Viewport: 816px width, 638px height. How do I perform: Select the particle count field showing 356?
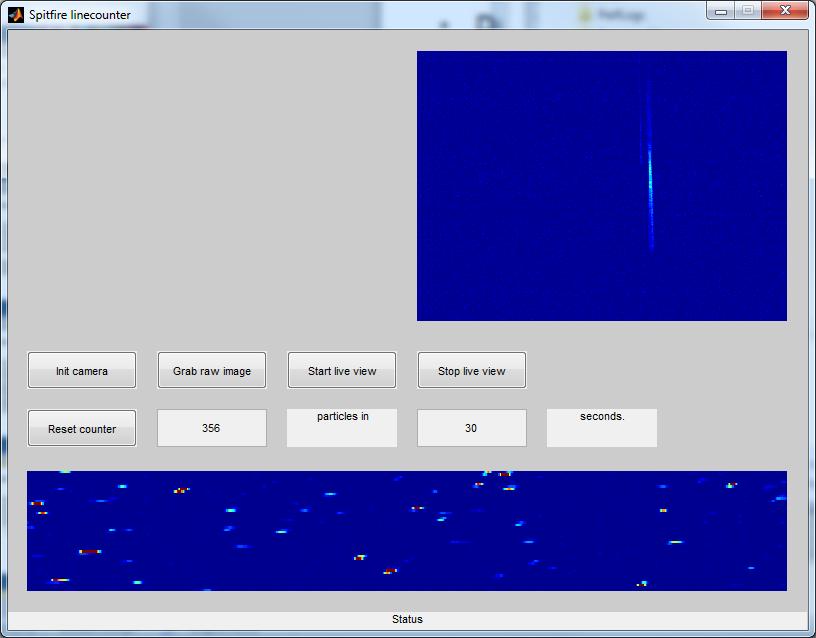coord(212,428)
